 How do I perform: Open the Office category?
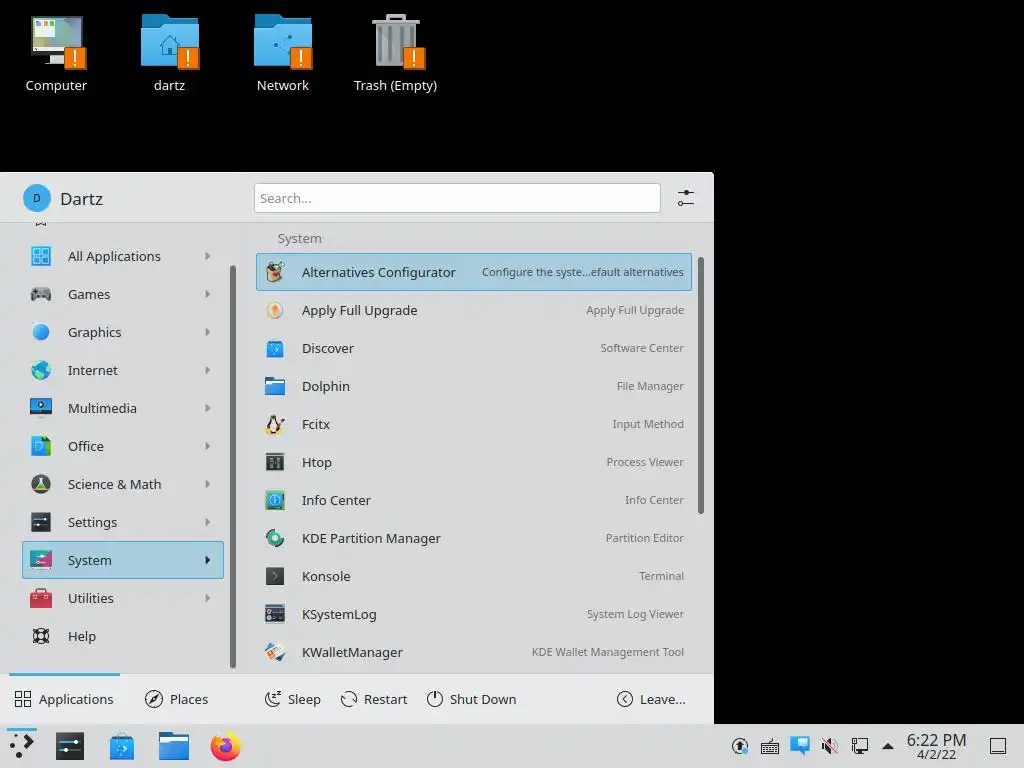pyautogui.click(x=123, y=446)
